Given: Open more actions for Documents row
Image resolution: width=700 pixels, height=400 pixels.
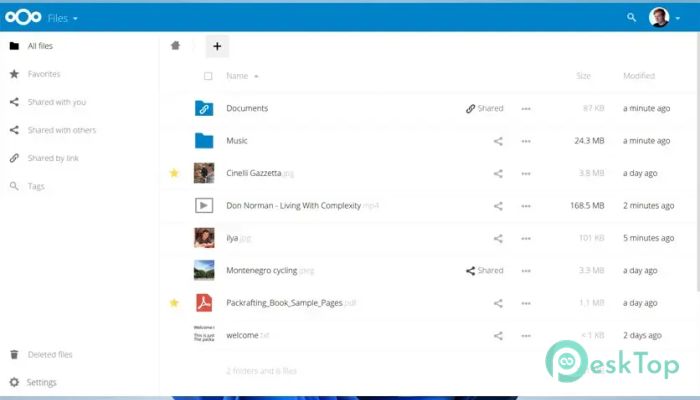Looking at the screenshot, I should (526, 108).
